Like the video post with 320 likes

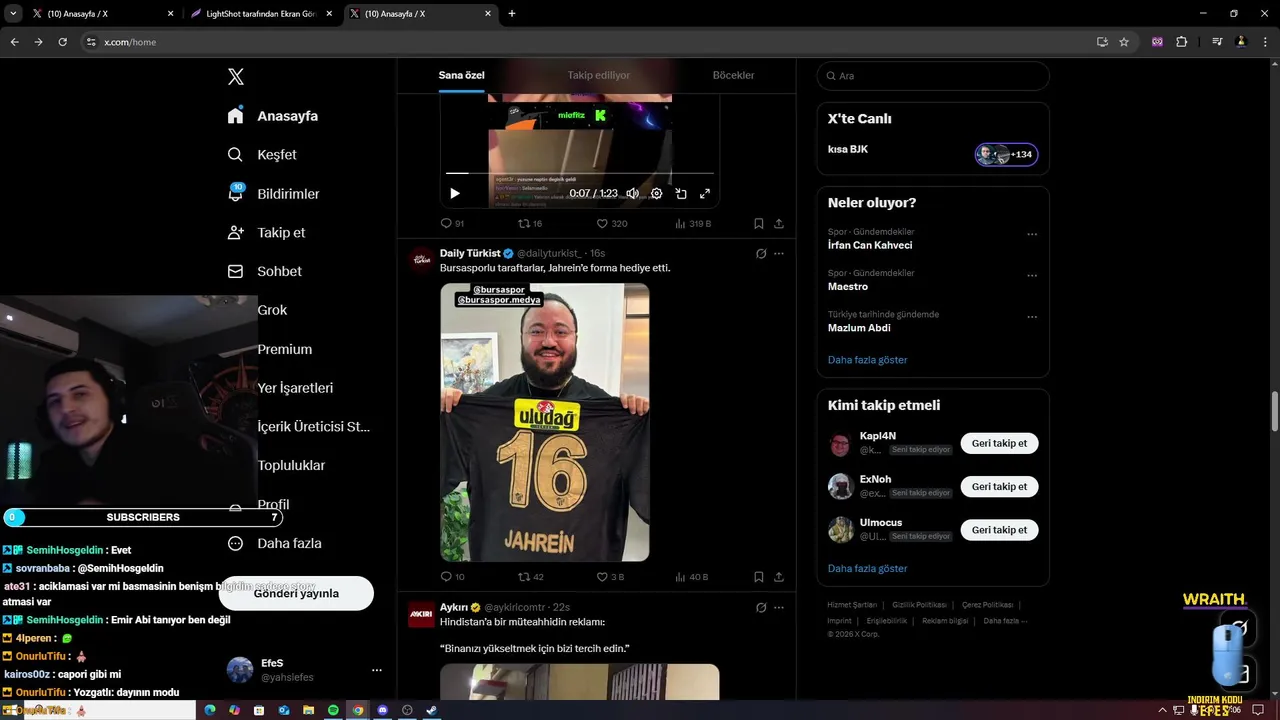pos(612,224)
